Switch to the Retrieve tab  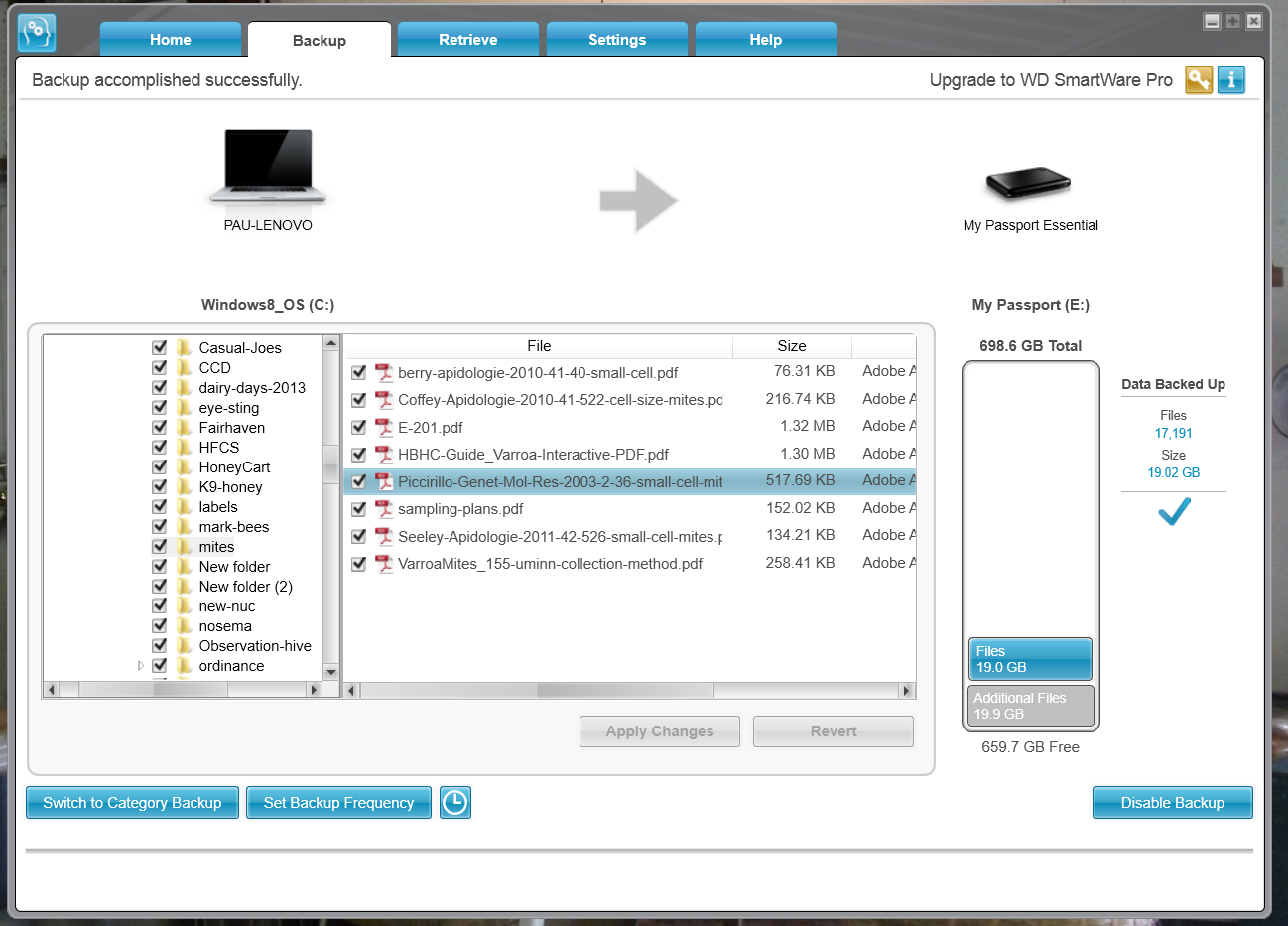(468, 40)
